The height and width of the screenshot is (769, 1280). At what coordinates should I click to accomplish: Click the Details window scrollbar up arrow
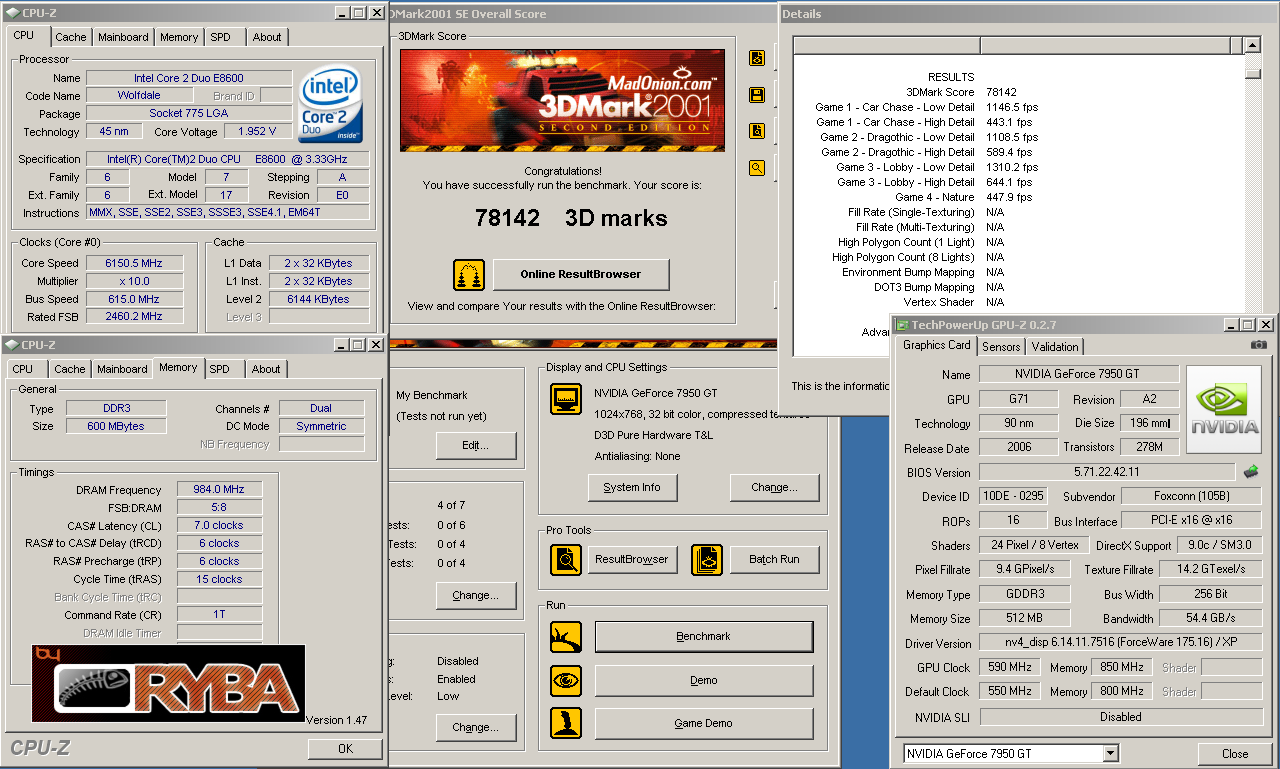[1252, 45]
